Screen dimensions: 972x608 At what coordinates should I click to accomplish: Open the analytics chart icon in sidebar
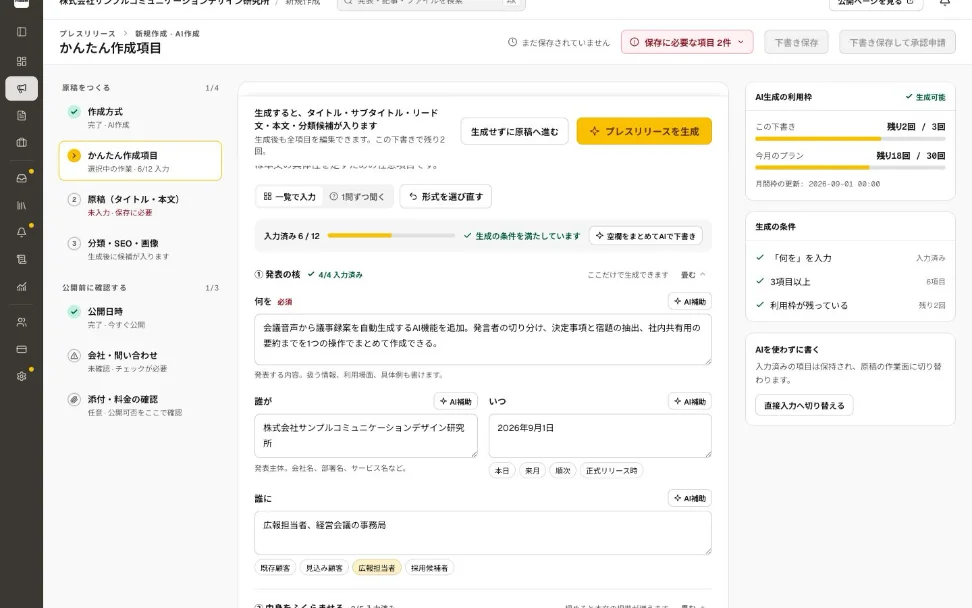(x=21, y=287)
